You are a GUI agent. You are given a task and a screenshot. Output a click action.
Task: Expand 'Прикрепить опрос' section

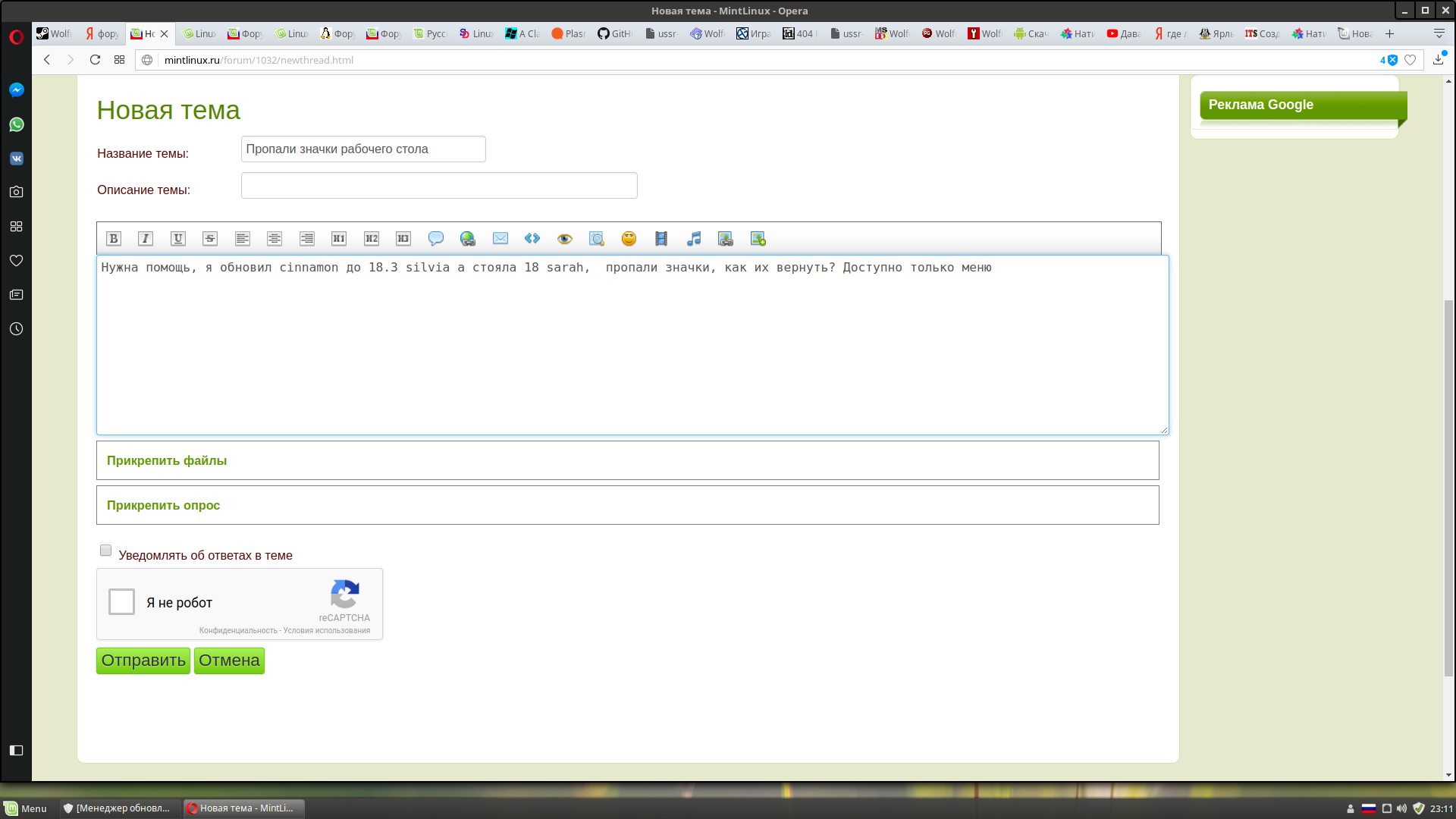pos(163,505)
